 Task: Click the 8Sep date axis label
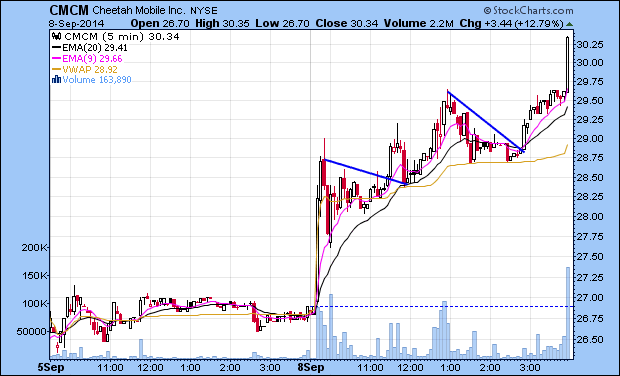pos(311,367)
